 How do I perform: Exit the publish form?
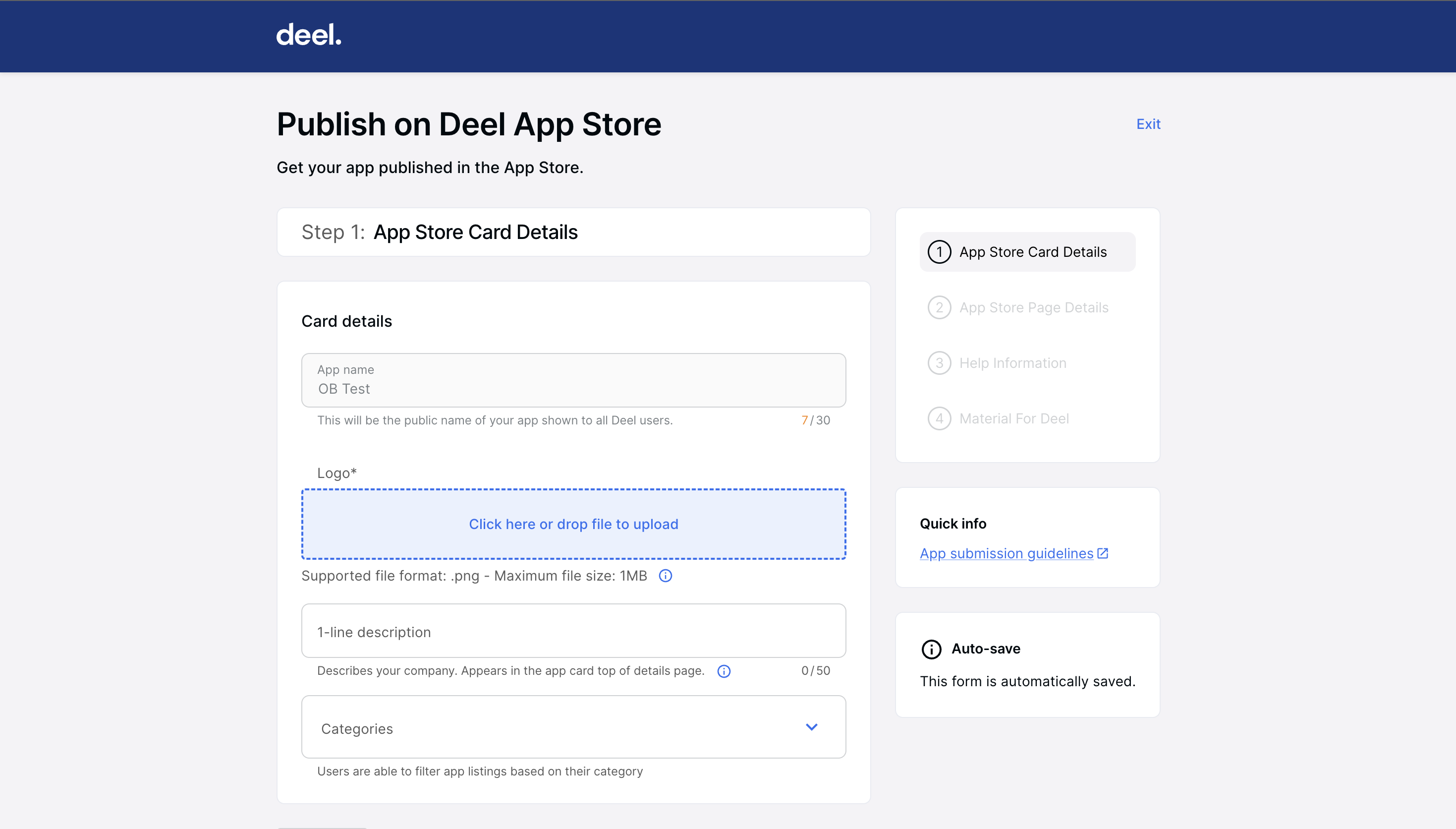click(1148, 124)
